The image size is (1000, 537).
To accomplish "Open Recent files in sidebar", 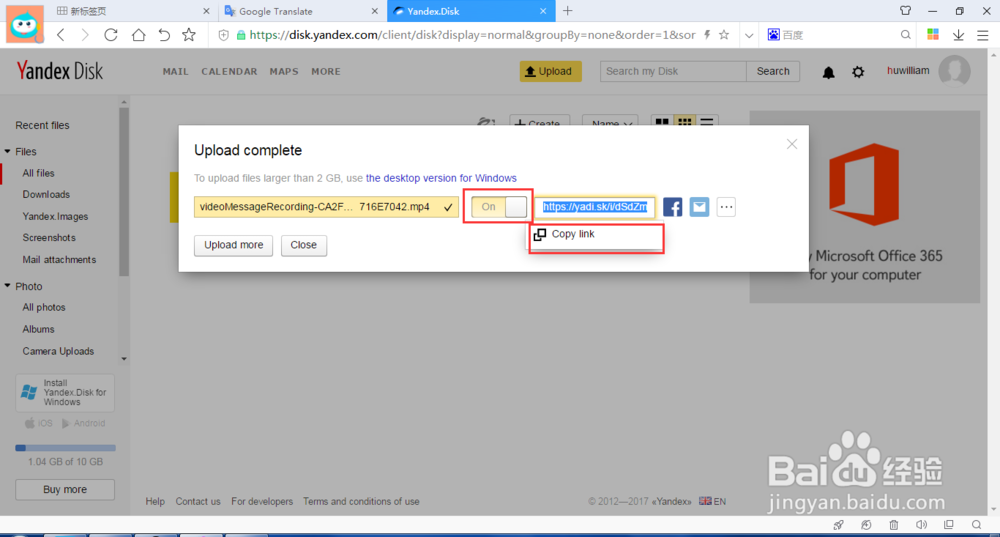I will coord(42,125).
